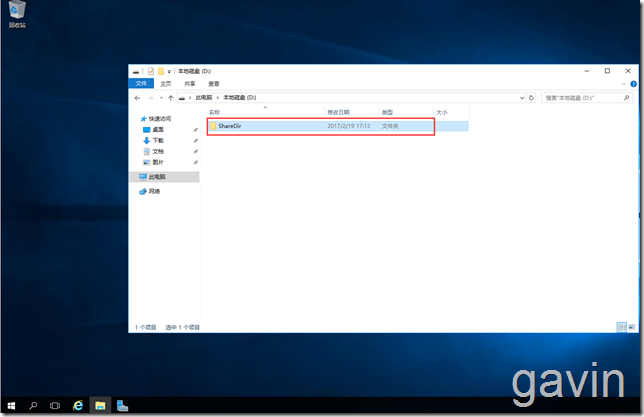Open the Windows Start menu
Image resolution: width=644 pixels, height=417 pixels.
[x=12, y=406]
